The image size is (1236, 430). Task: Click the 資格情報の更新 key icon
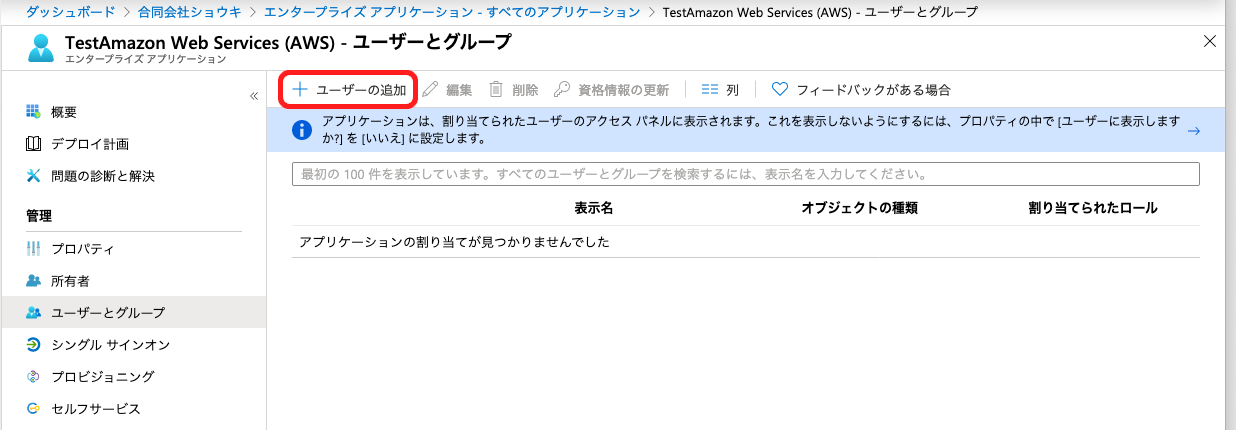562,89
